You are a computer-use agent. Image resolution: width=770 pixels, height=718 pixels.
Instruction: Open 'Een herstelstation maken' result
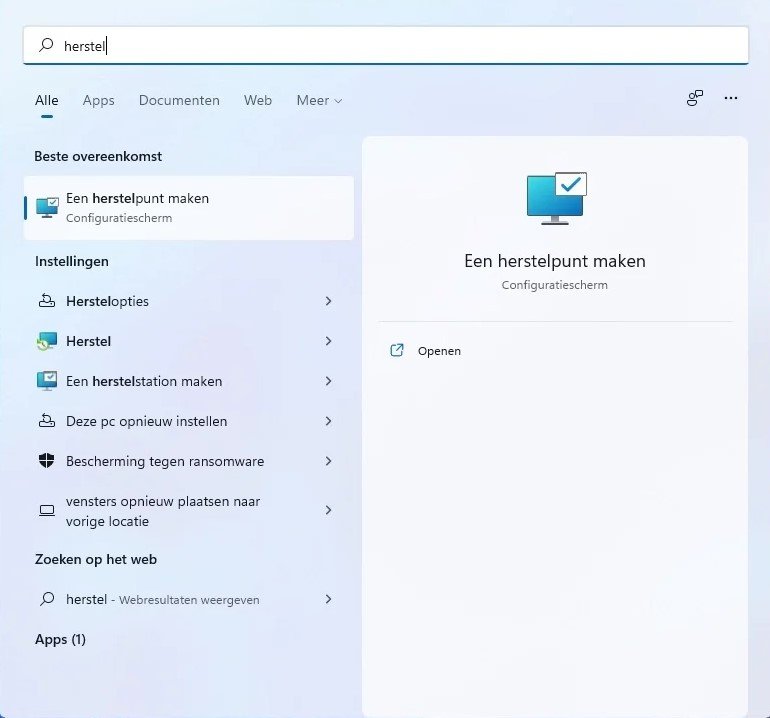click(189, 381)
